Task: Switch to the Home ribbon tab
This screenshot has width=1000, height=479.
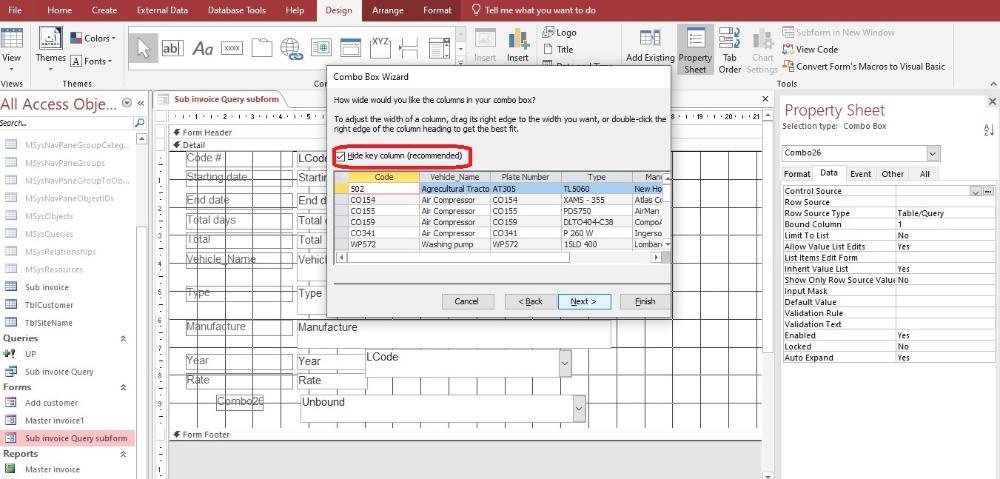Action: click(59, 10)
